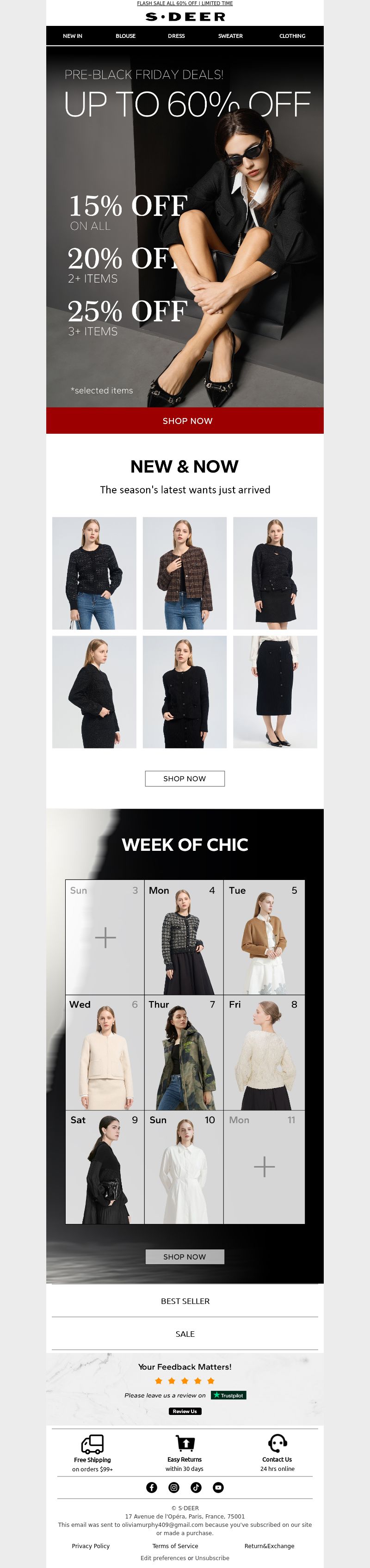Viewport: 370px width, 1568px height.
Task: Open the Facebook social icon
Action: point(152,1487)
